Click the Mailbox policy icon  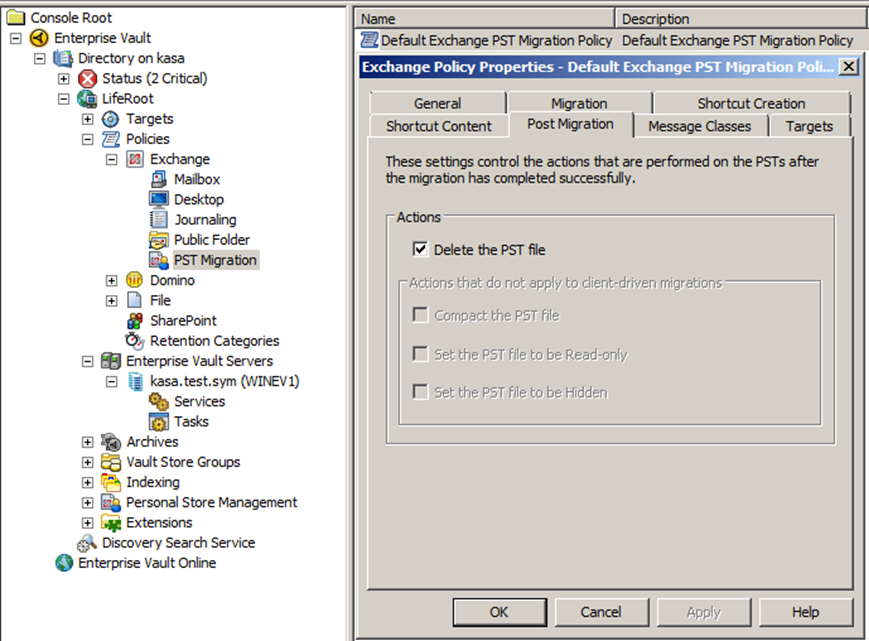click(x=159, y=179)
